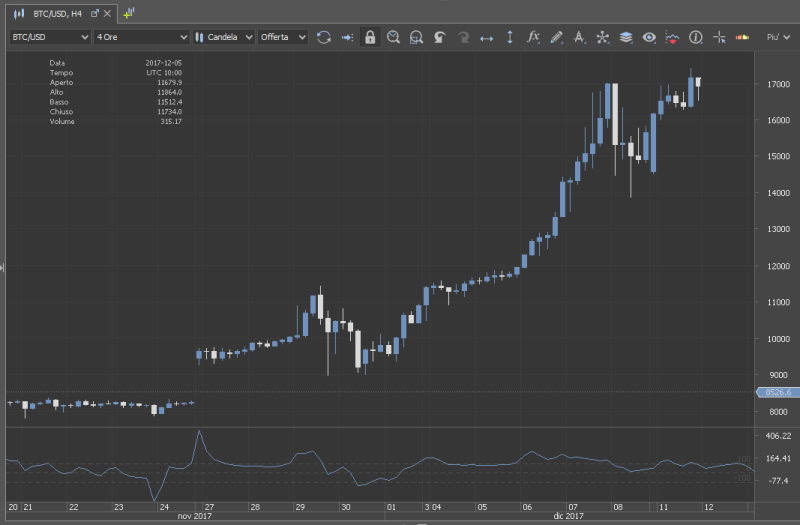Screen dimensions: 800x525
Task: Click the undo zoom arrow icon
Action: point(439,37)
